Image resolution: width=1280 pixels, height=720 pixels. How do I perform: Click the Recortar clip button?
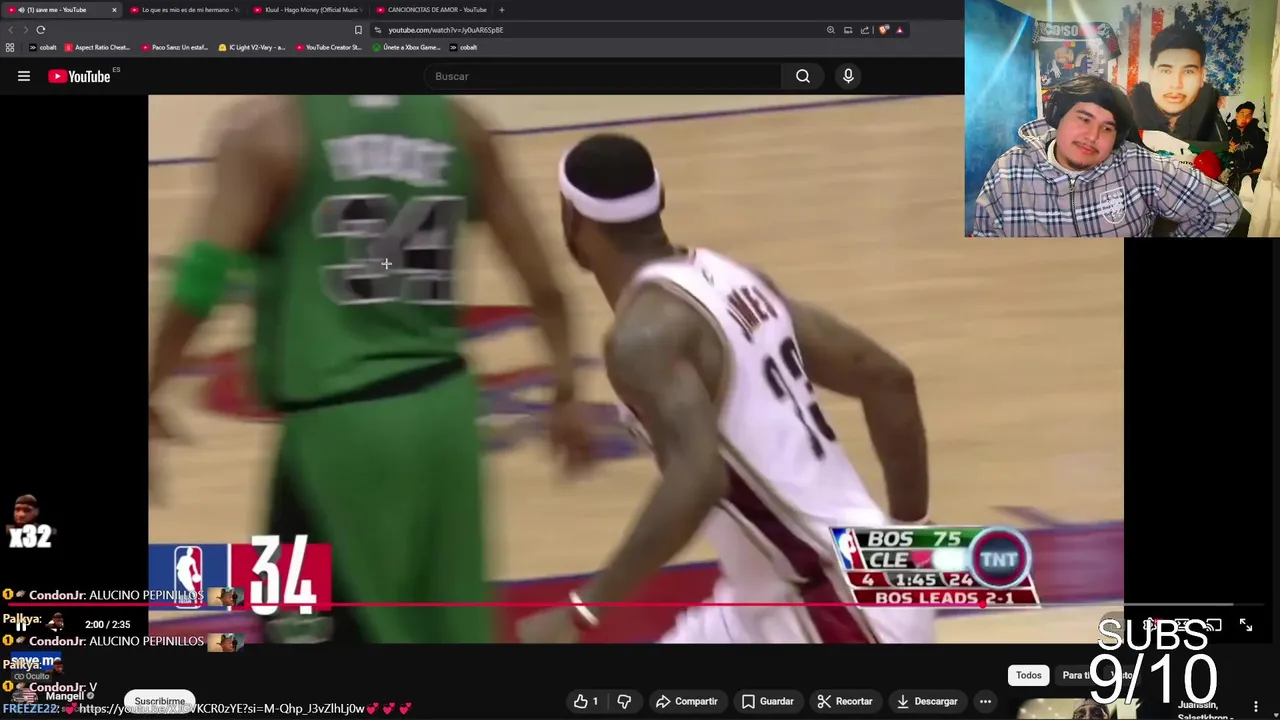tap(845, 701)
